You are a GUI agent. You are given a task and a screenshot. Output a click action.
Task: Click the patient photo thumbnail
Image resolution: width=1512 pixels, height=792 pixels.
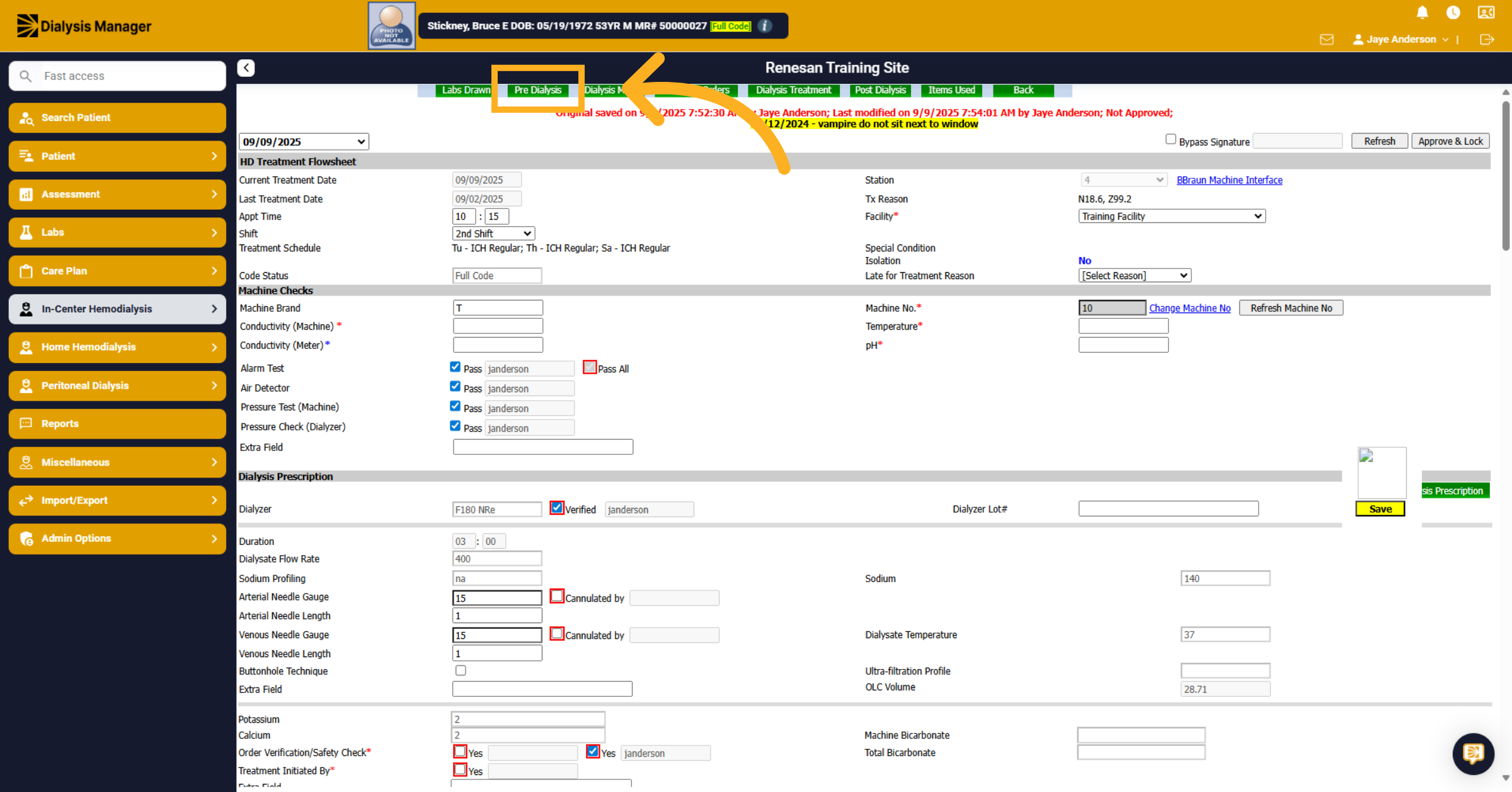pos(391,26)
